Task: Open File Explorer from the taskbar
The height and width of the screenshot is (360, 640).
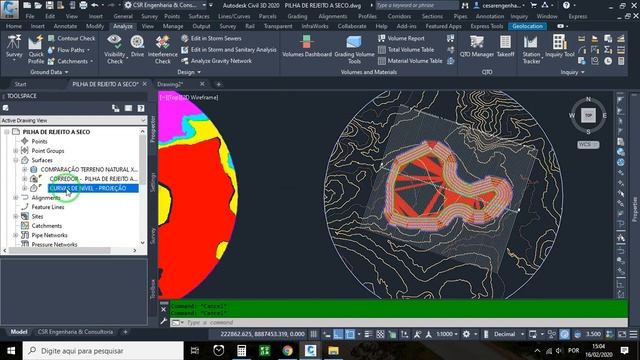Action: click(x=333, y=351)
